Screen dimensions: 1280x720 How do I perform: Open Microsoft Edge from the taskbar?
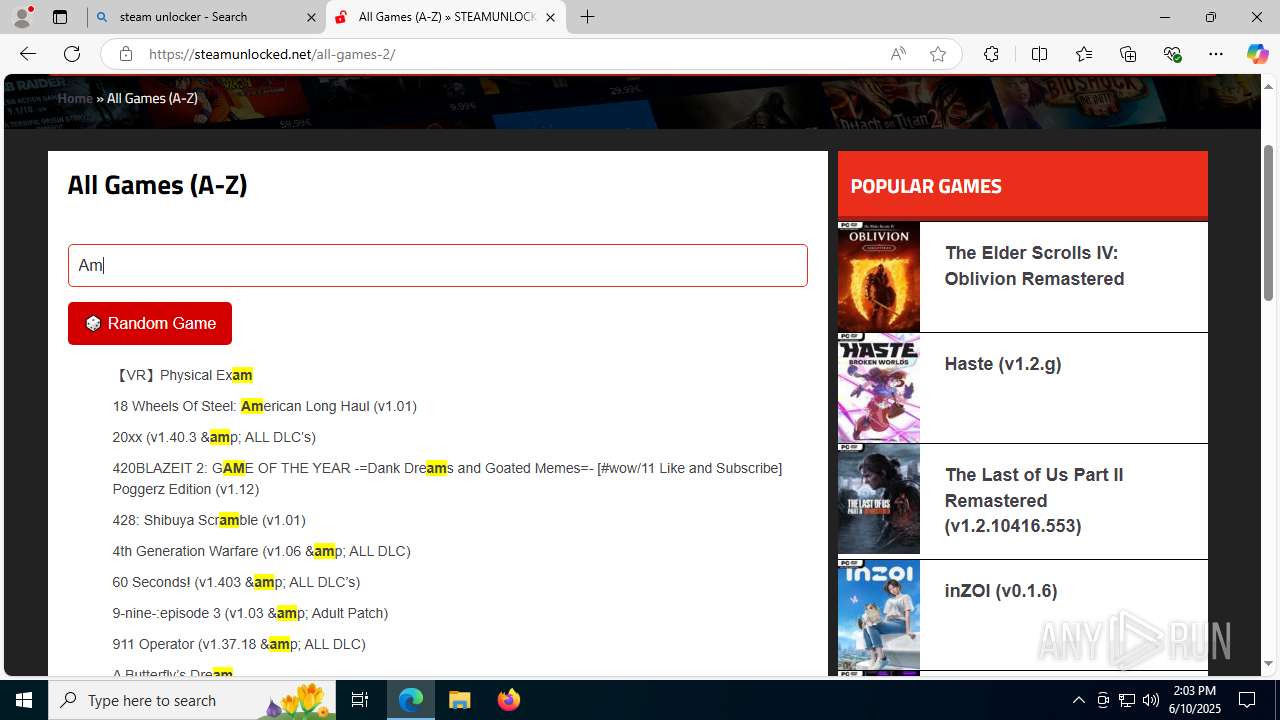[x=411, y=700]
